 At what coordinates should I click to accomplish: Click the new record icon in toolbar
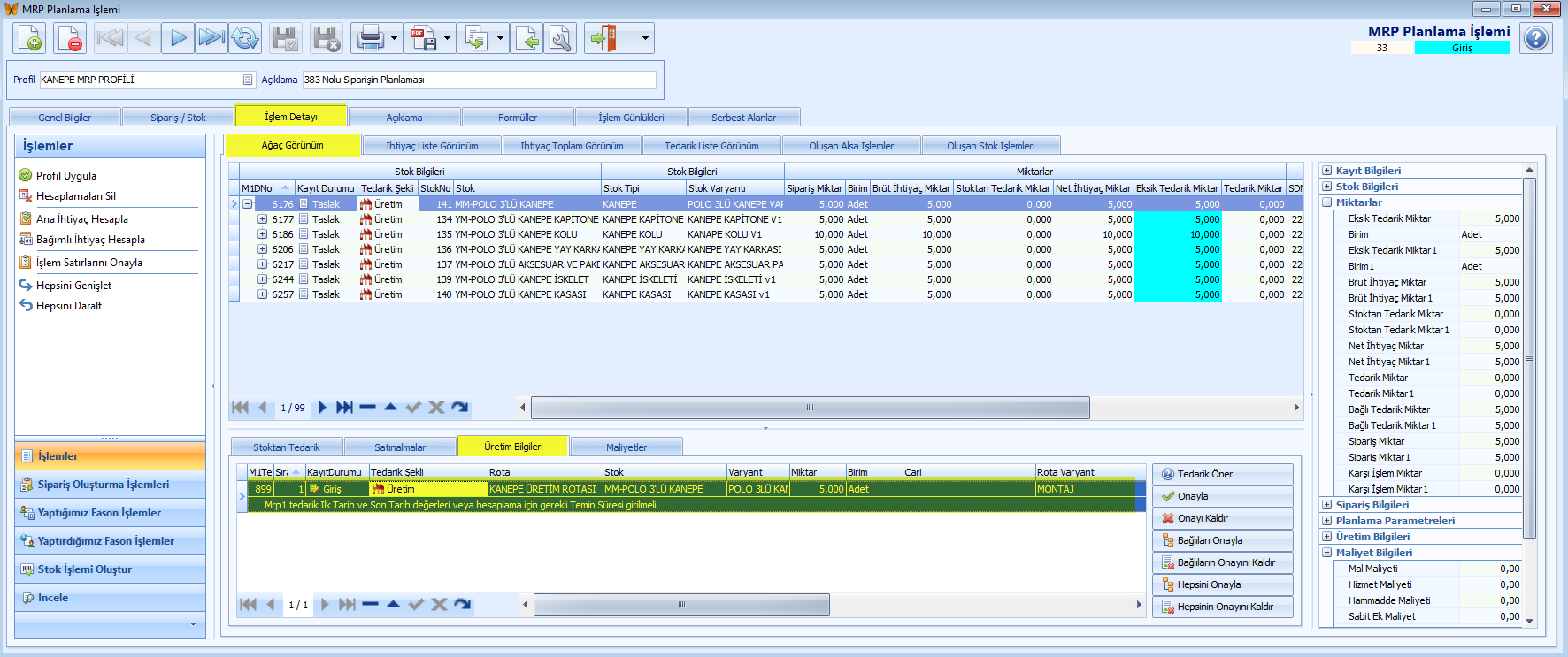point(29,38)
